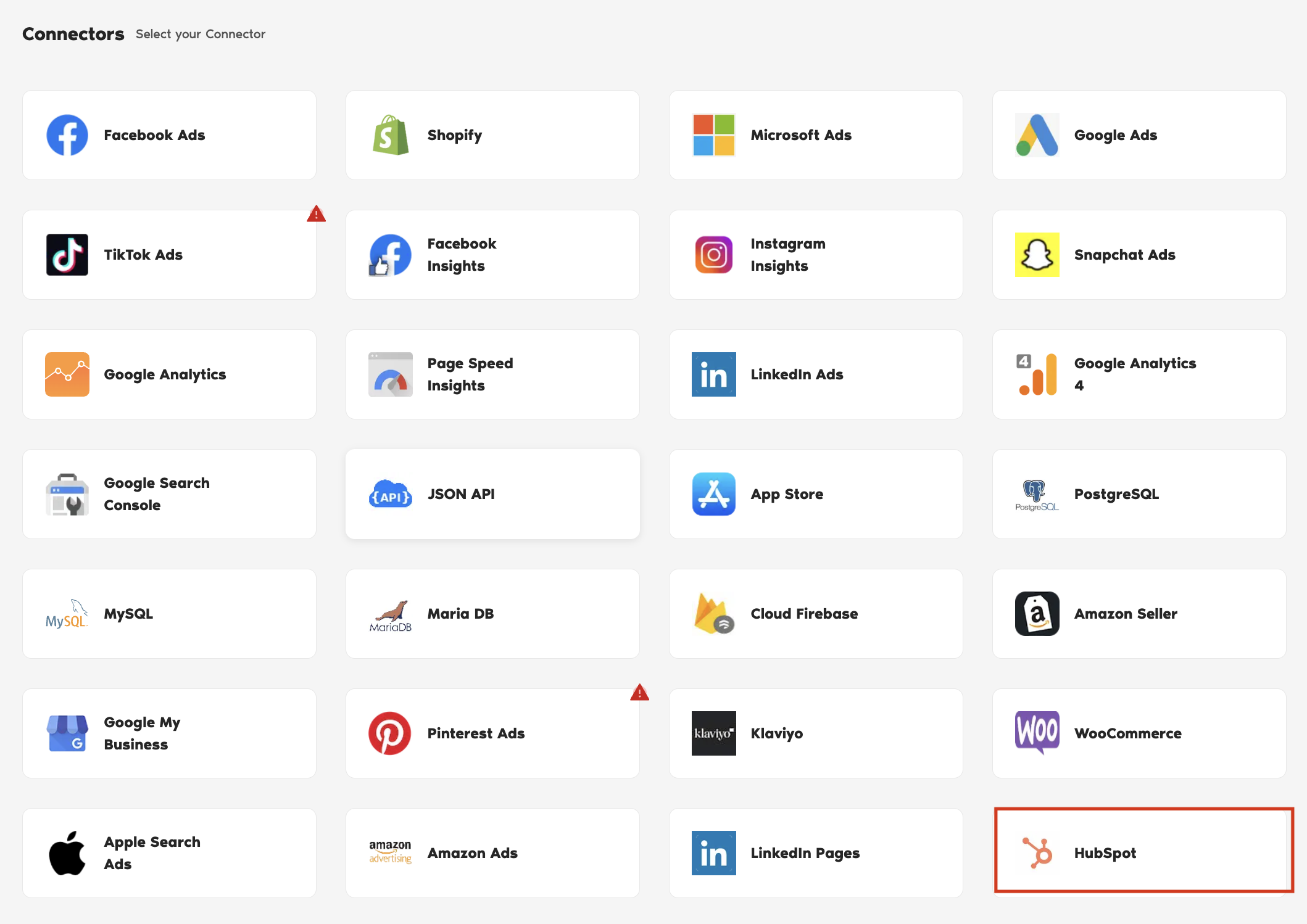
Task: Click the Connectors page heading
Action: (73, 34)
